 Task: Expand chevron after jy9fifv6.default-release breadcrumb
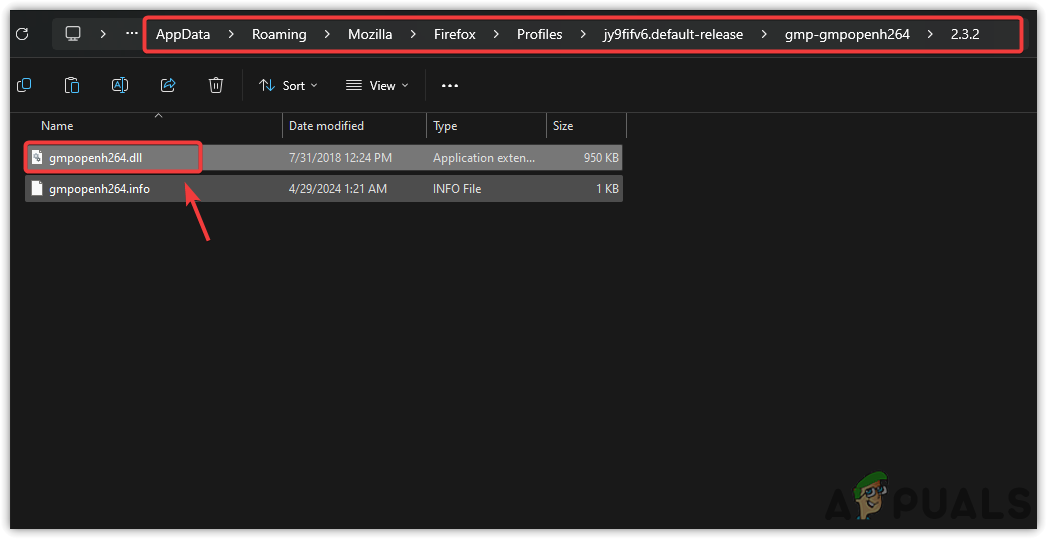tap(764, 34)
